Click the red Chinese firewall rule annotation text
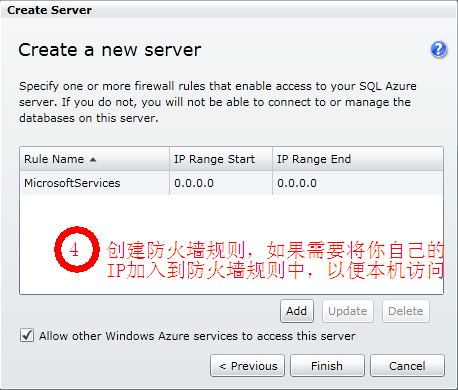 (x=276, y=260)
